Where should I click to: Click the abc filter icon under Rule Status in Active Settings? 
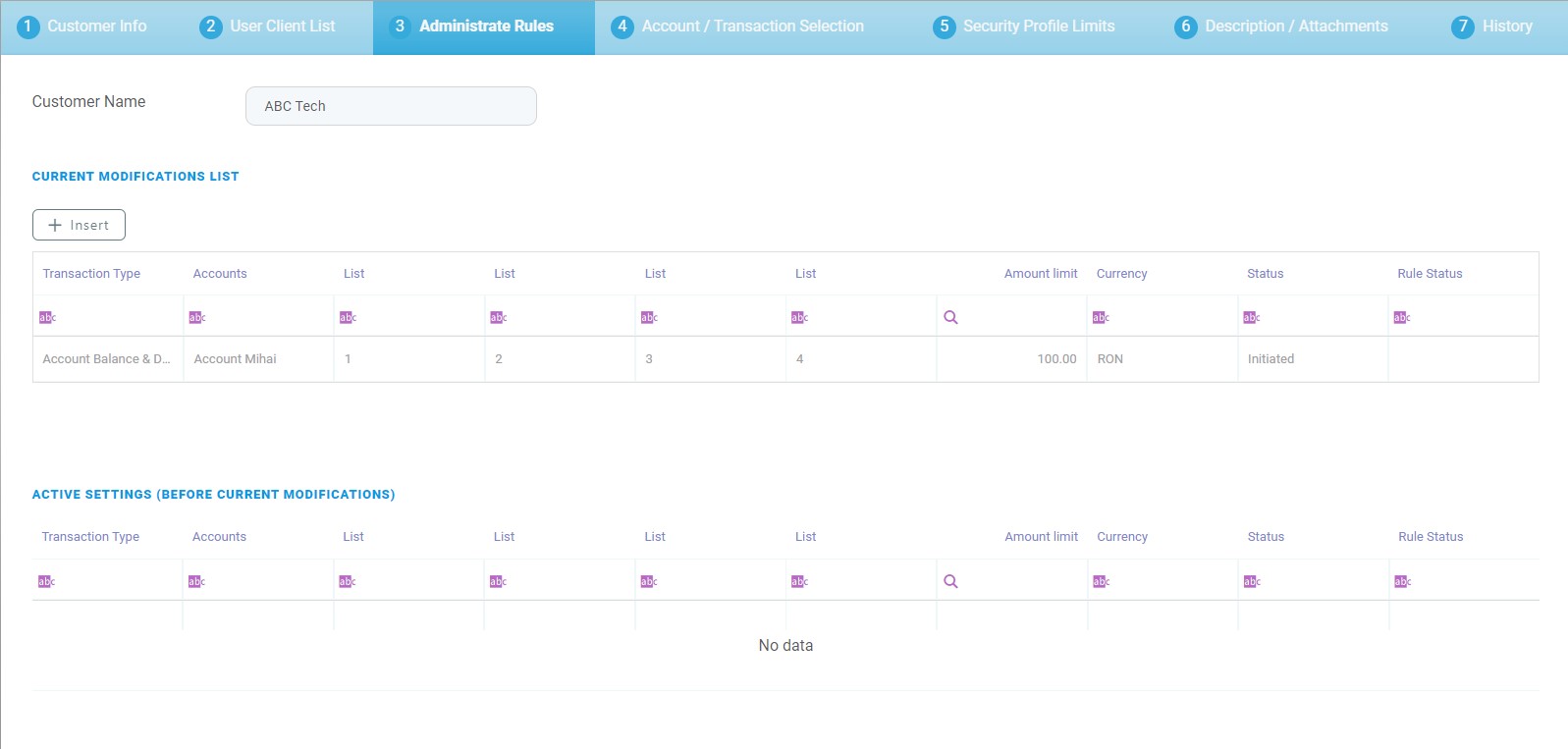pos(1402,581)
